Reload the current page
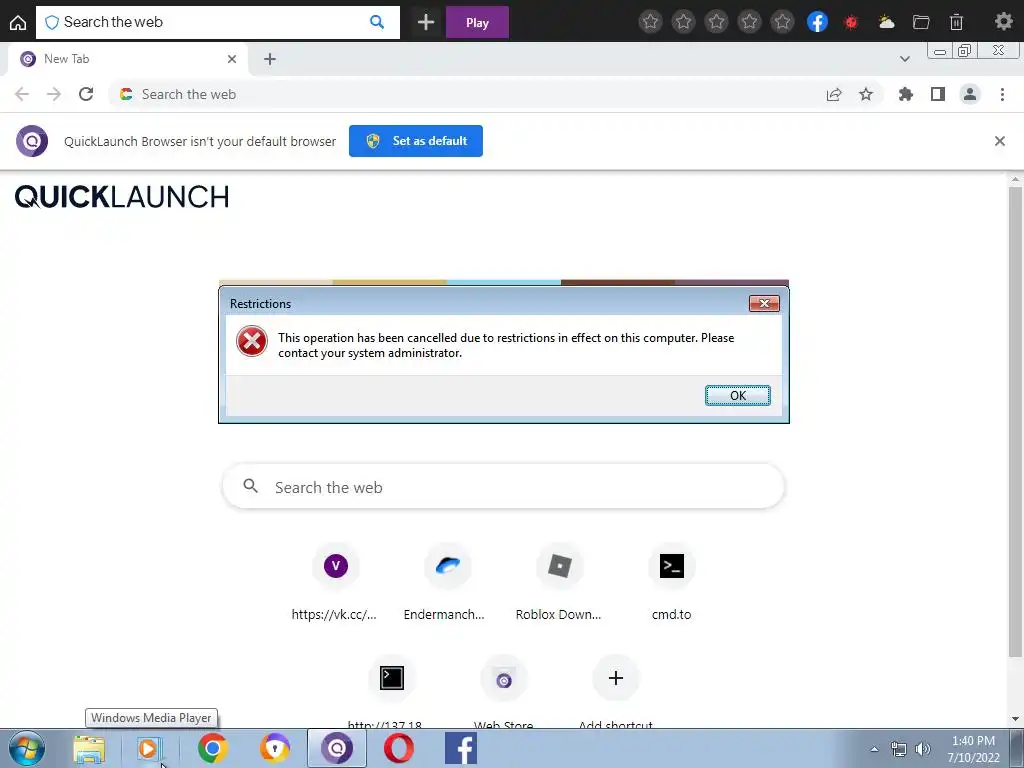This screenshot has width=1024, height=768. click(86, 94)
